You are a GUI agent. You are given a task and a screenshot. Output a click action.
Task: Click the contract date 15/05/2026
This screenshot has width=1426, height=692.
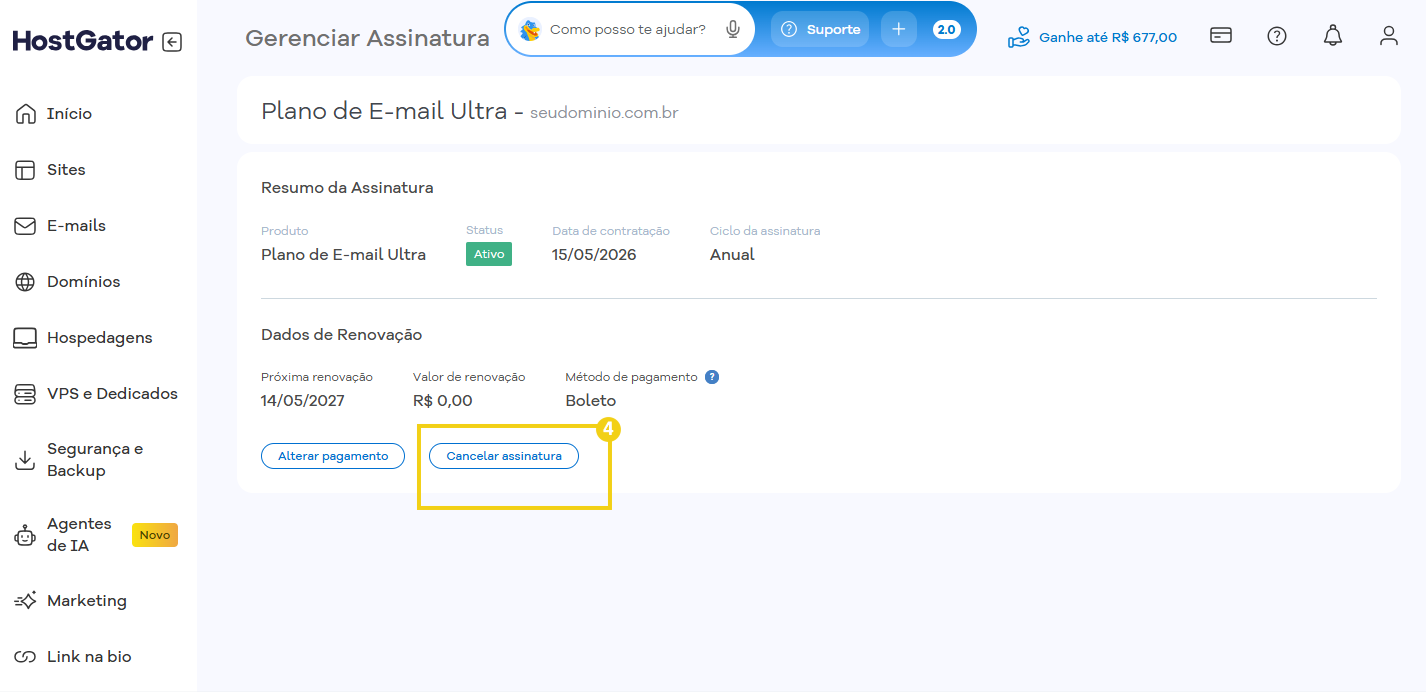click(x=594, y=254)
